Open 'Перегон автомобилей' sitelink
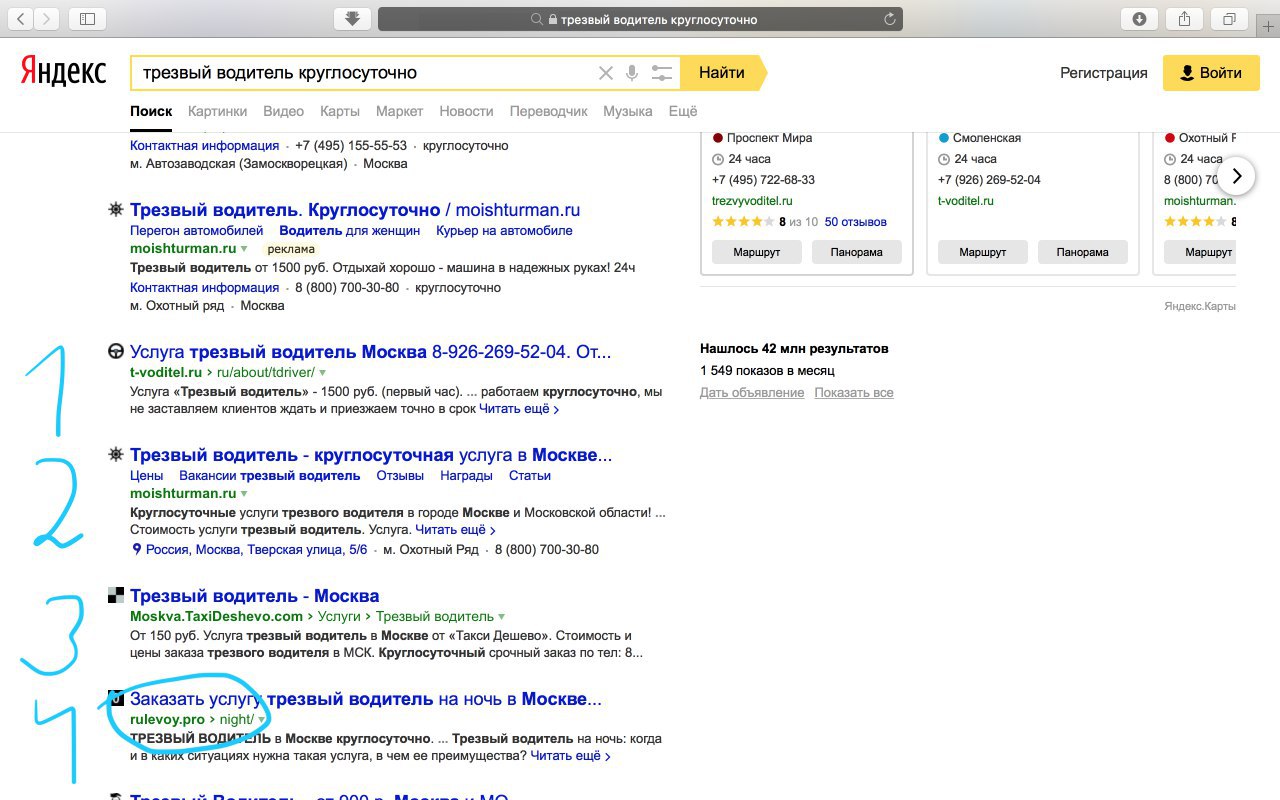 (196, 231)
